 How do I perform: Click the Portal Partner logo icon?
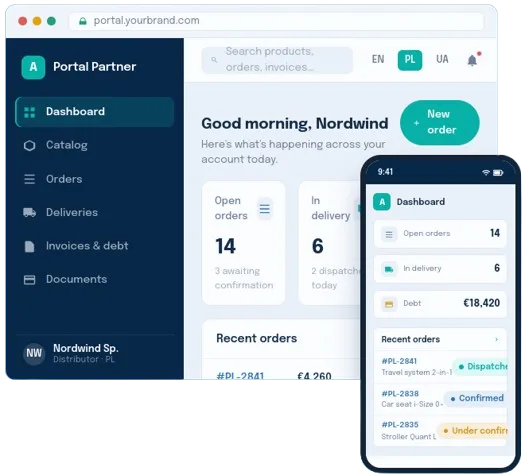(33, 67)
